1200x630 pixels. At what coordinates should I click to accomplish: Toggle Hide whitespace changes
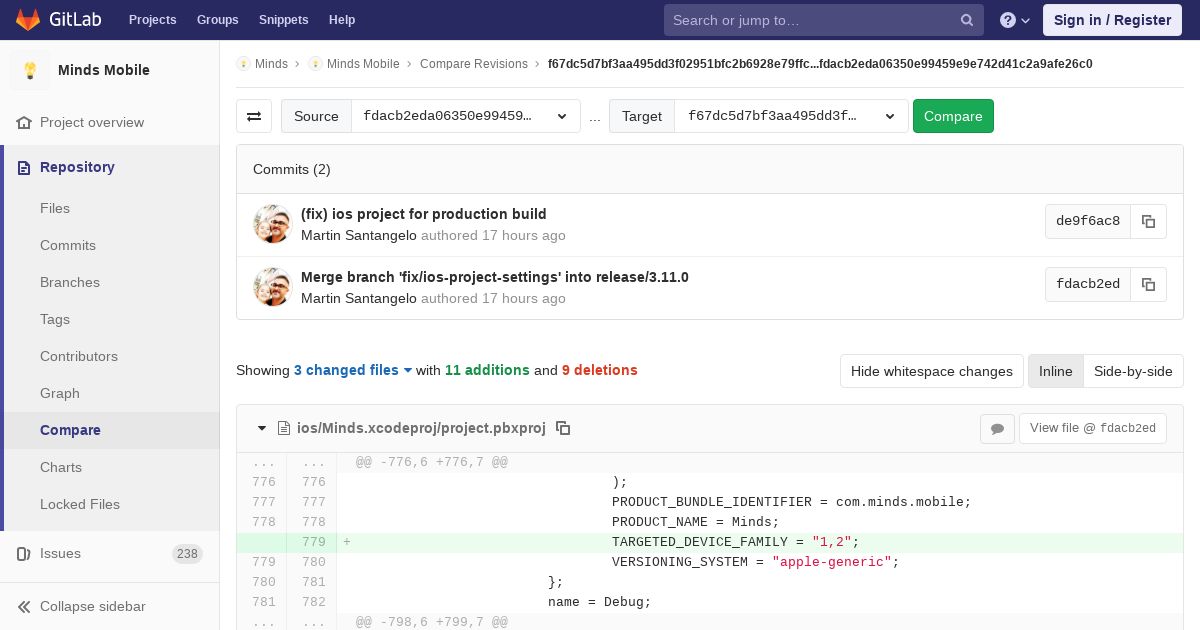click(931, 371)
